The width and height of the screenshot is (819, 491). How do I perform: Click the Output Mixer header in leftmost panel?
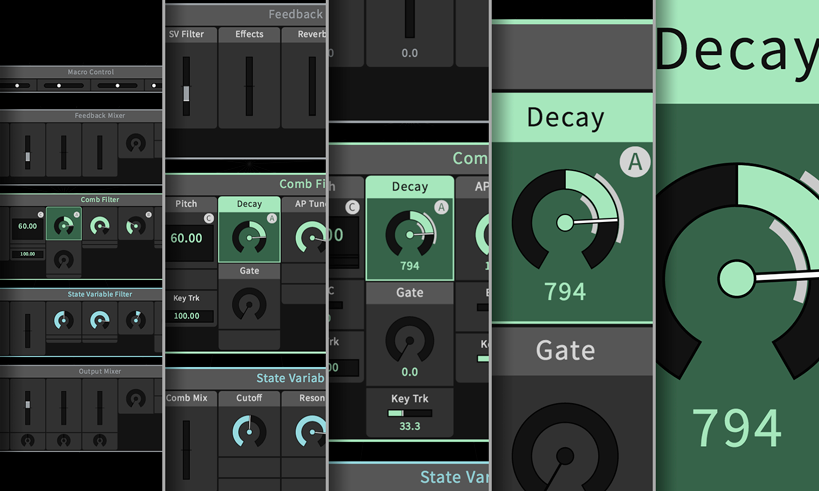(100, 371)
